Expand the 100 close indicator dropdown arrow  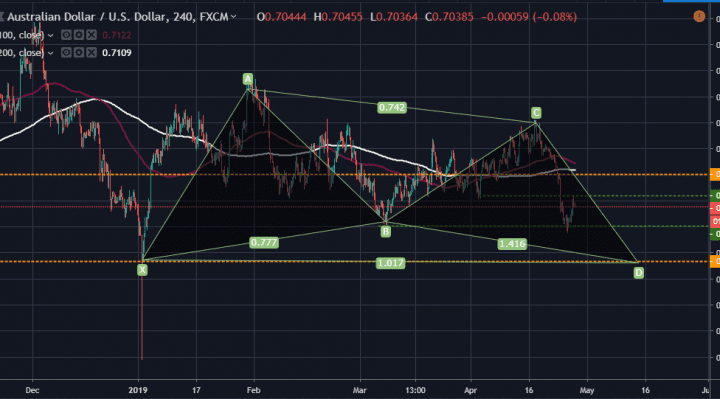tap(51, 35)
